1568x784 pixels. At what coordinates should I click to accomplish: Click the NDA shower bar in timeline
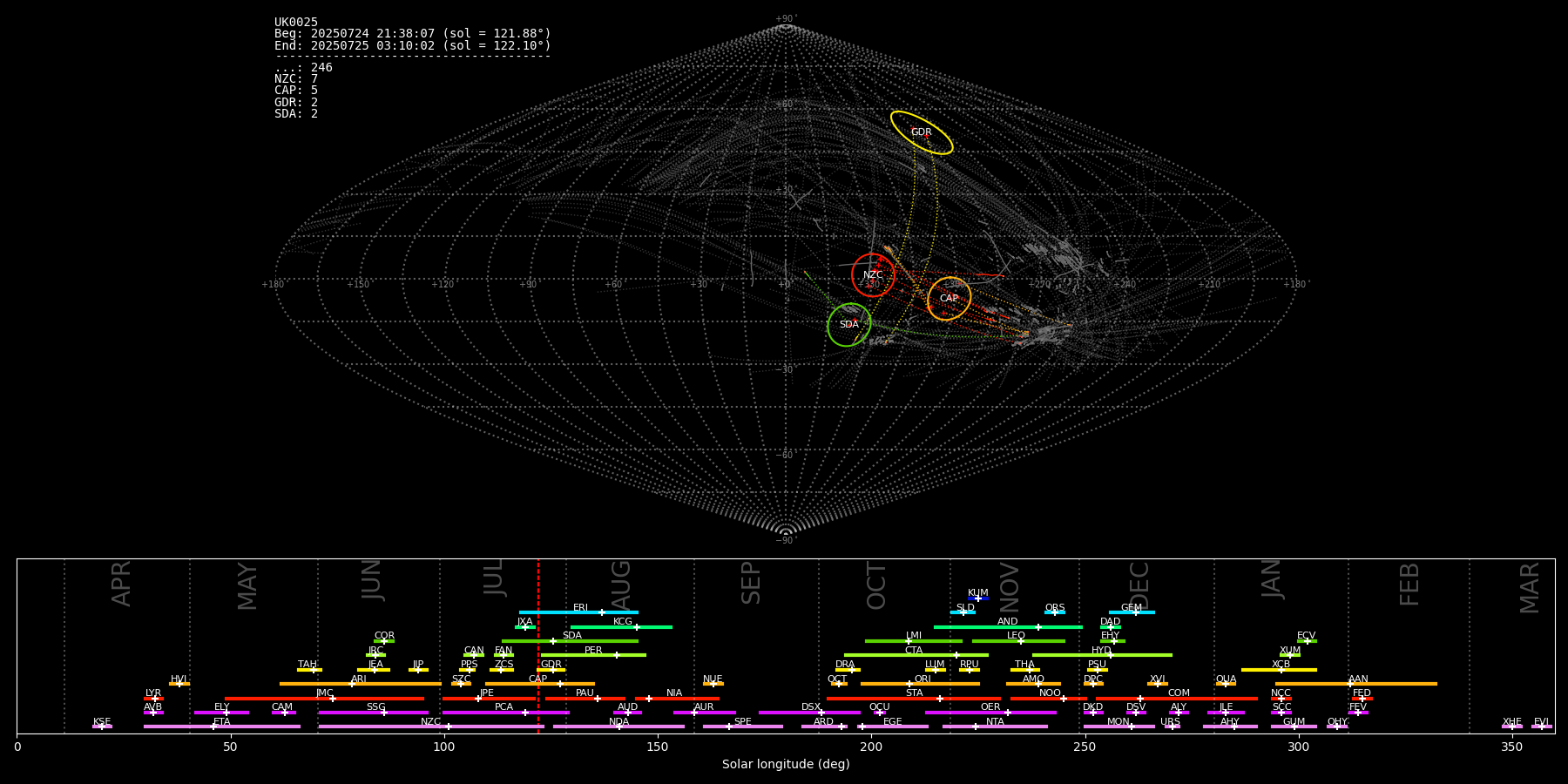click(618, 727)
